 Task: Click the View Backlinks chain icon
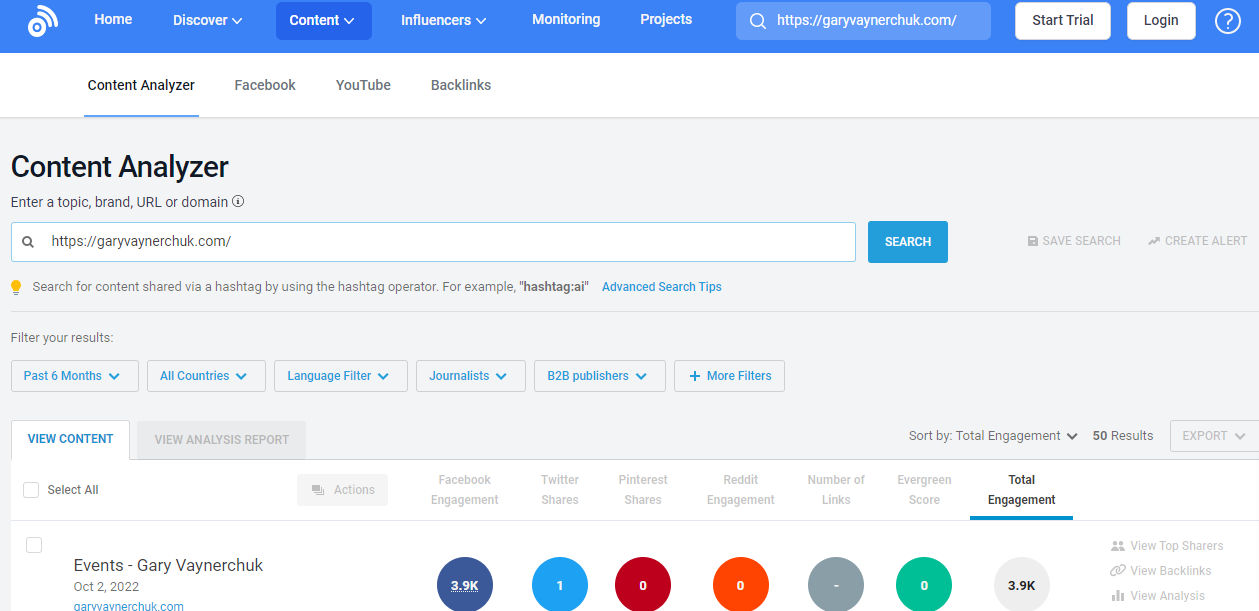(1118, 571)
